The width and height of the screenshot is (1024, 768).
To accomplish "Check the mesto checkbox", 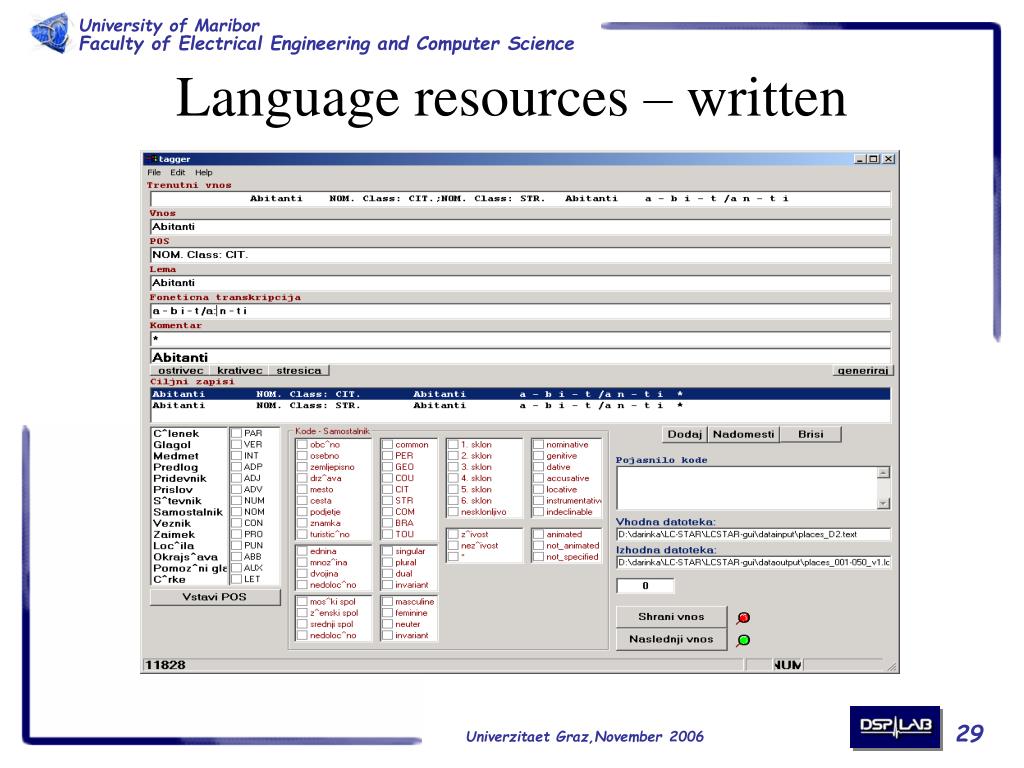I will 302,490.
